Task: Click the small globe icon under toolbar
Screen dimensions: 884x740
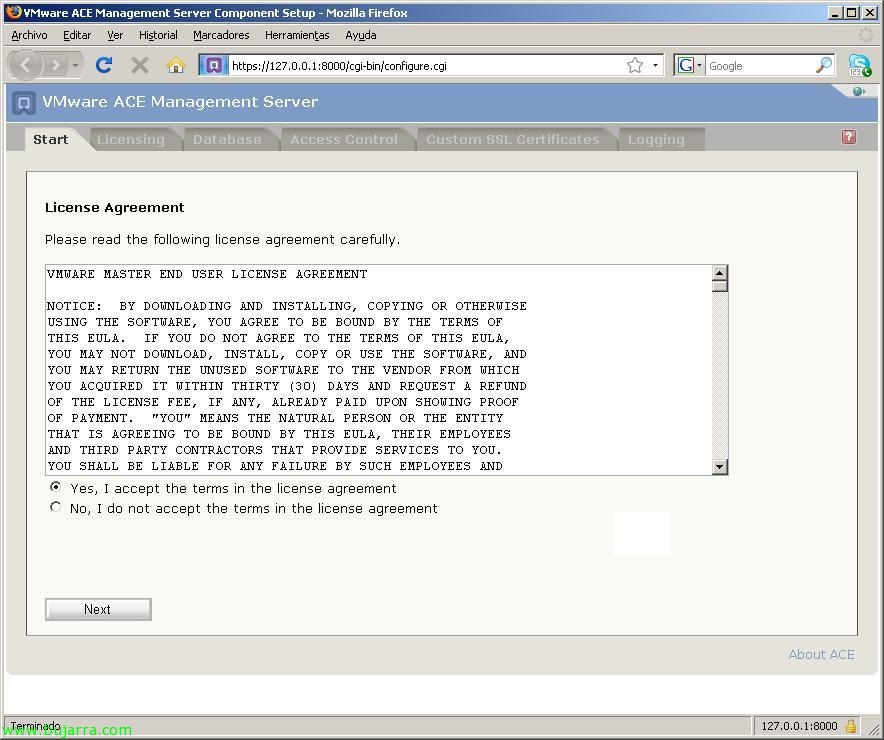Action: 859,91
